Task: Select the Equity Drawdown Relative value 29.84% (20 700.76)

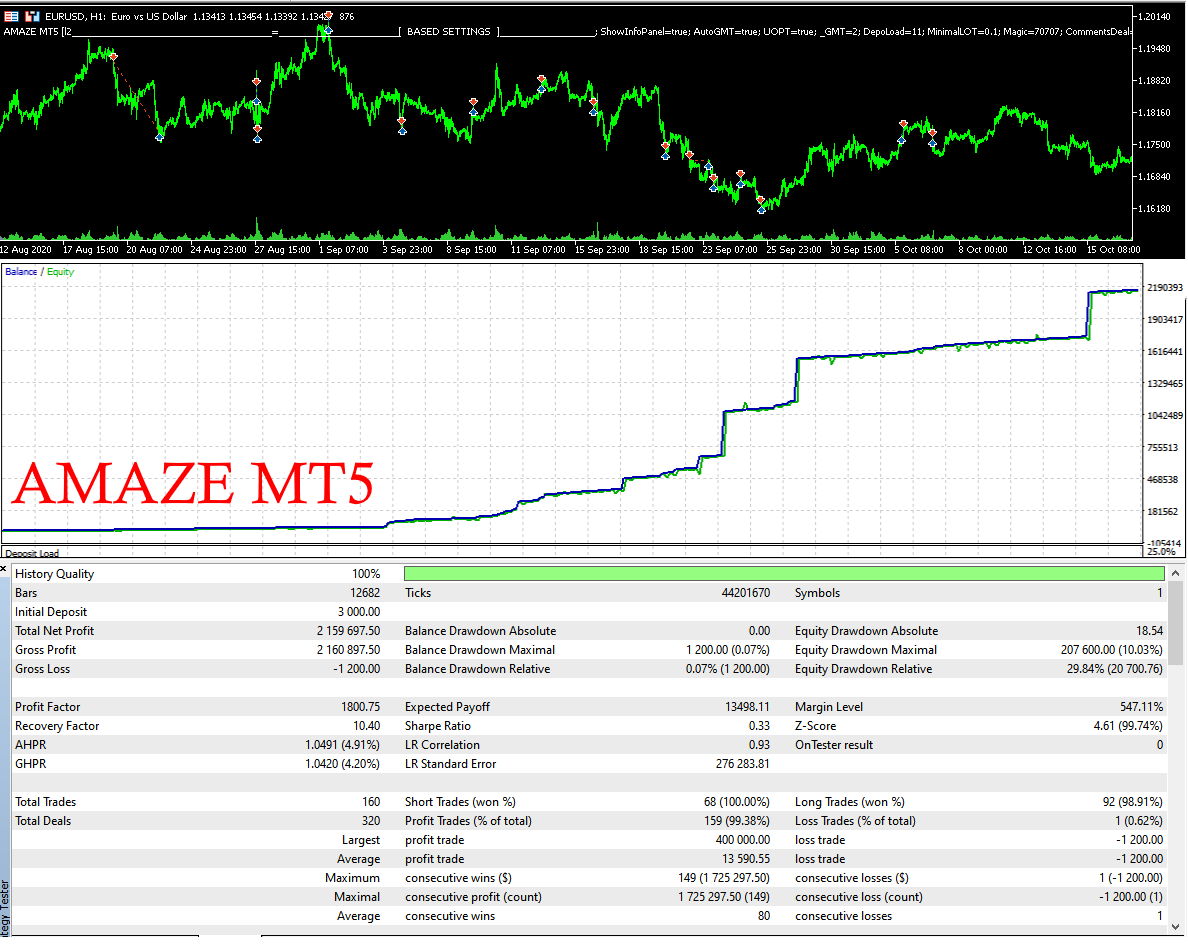Action: [x=1115, y=669]
